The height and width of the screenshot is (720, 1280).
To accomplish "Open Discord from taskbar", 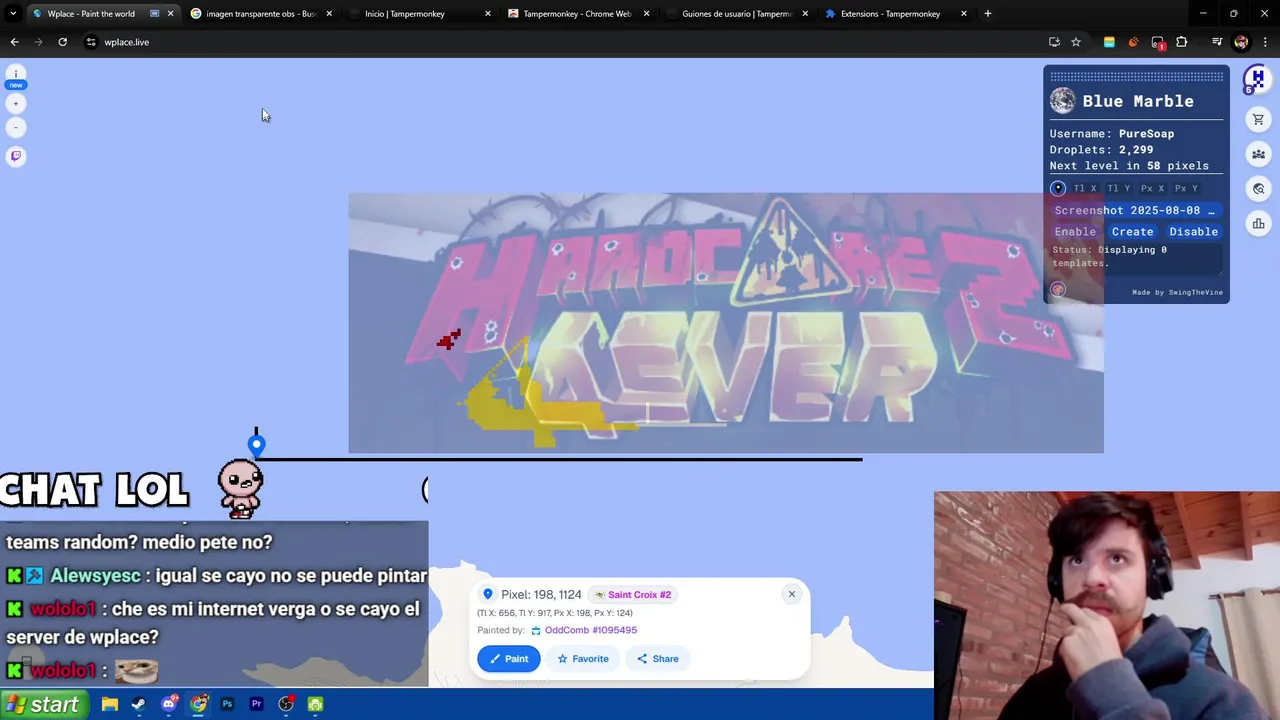I will click(169, 704).
